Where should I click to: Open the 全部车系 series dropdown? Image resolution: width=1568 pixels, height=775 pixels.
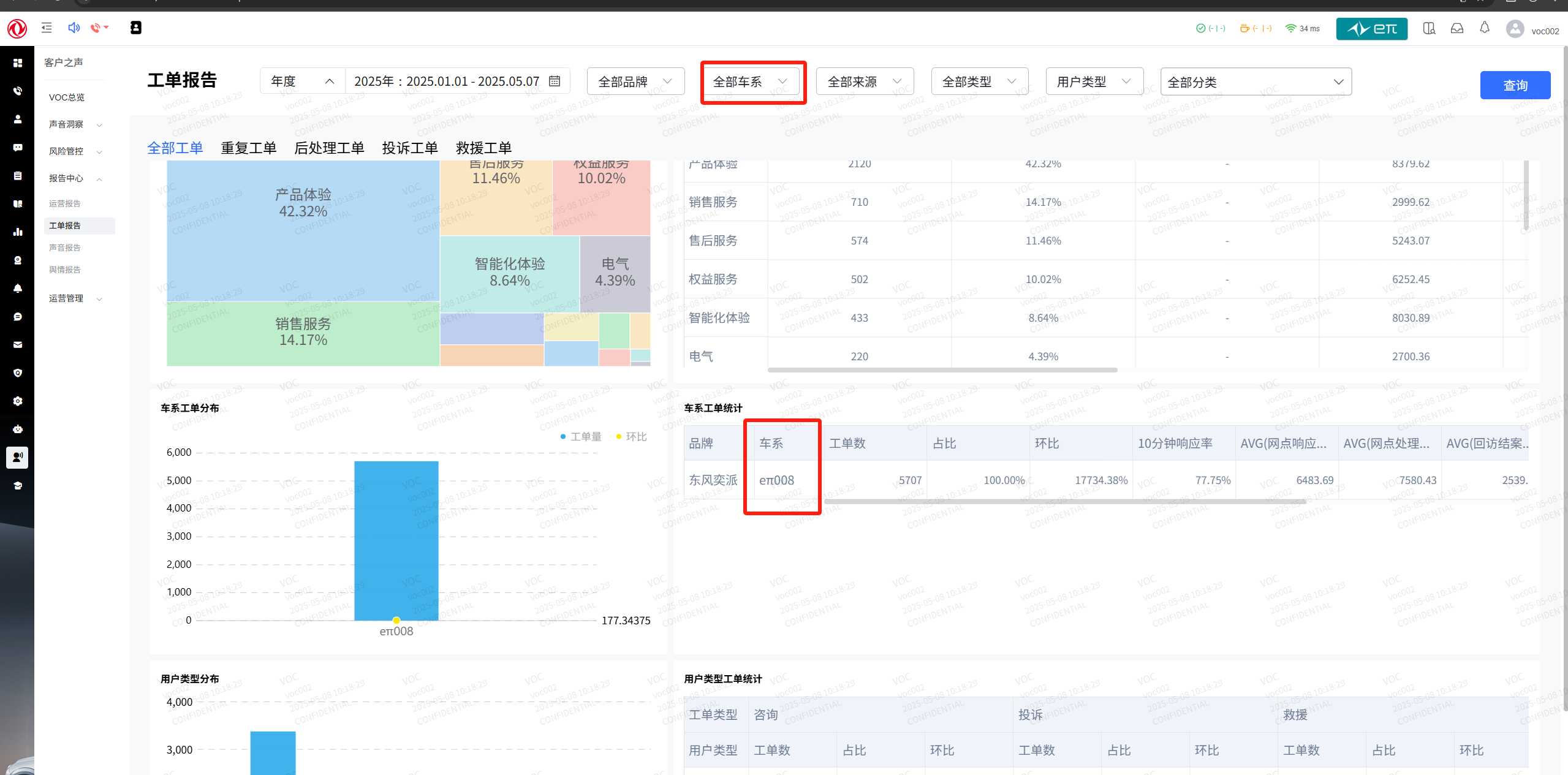[750, 81]
